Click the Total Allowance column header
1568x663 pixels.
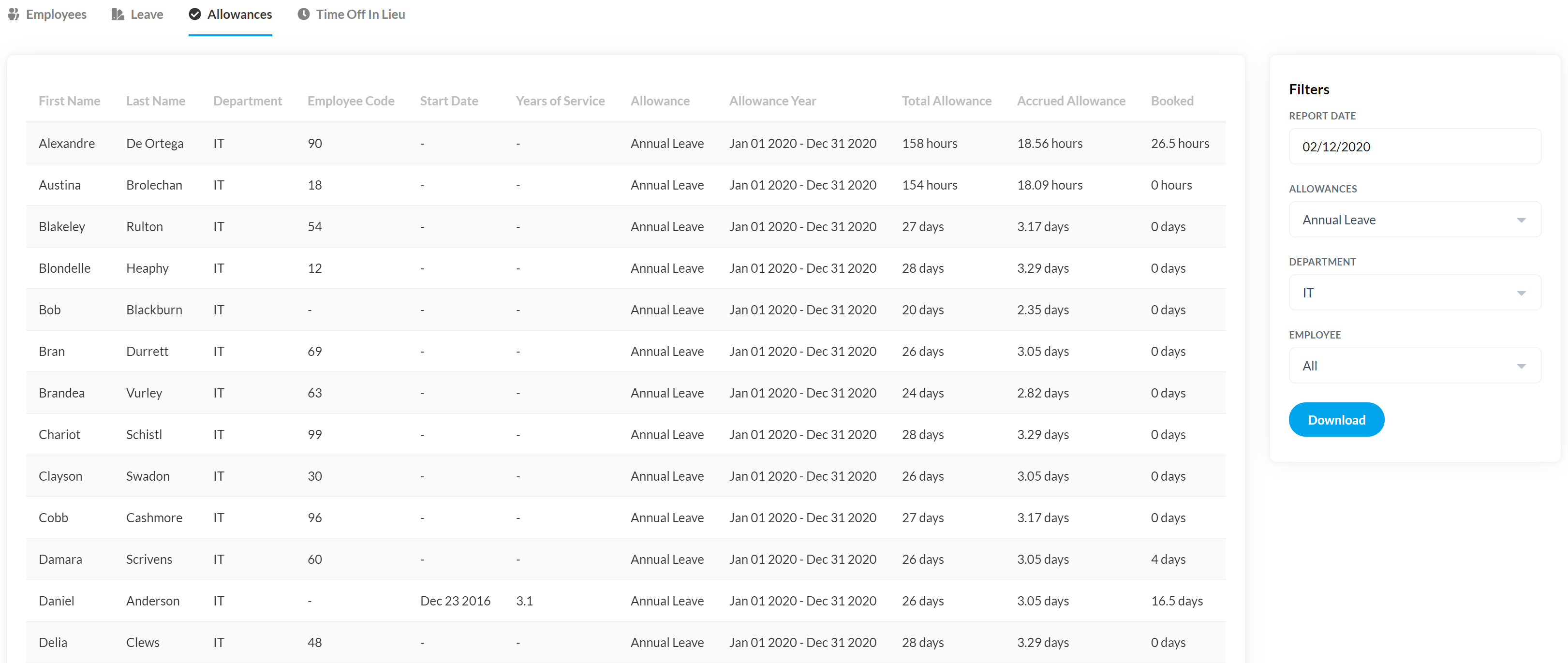point(947,101)
